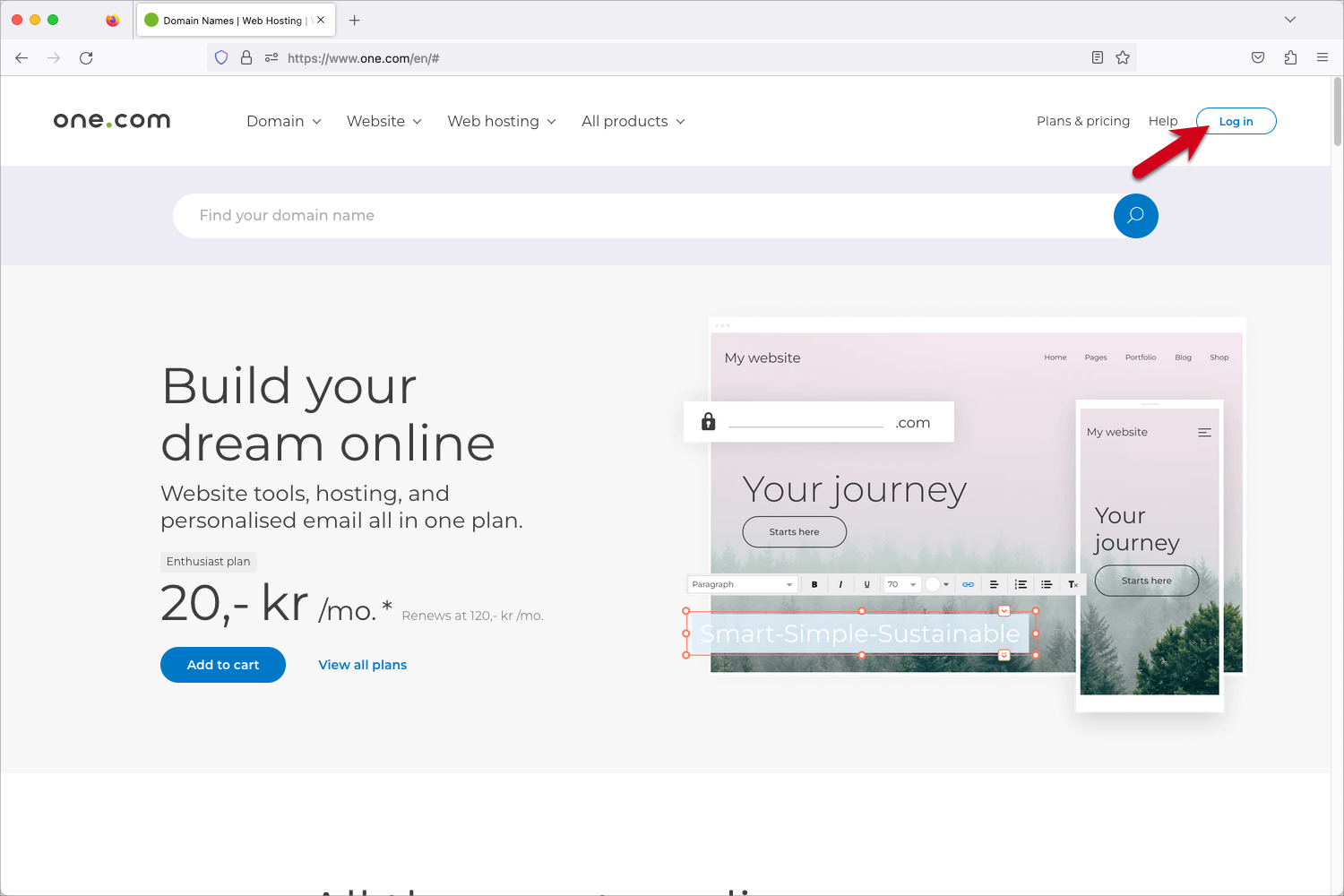
Task: Open the Paragraph style dropdown
Action: (742, 583)
